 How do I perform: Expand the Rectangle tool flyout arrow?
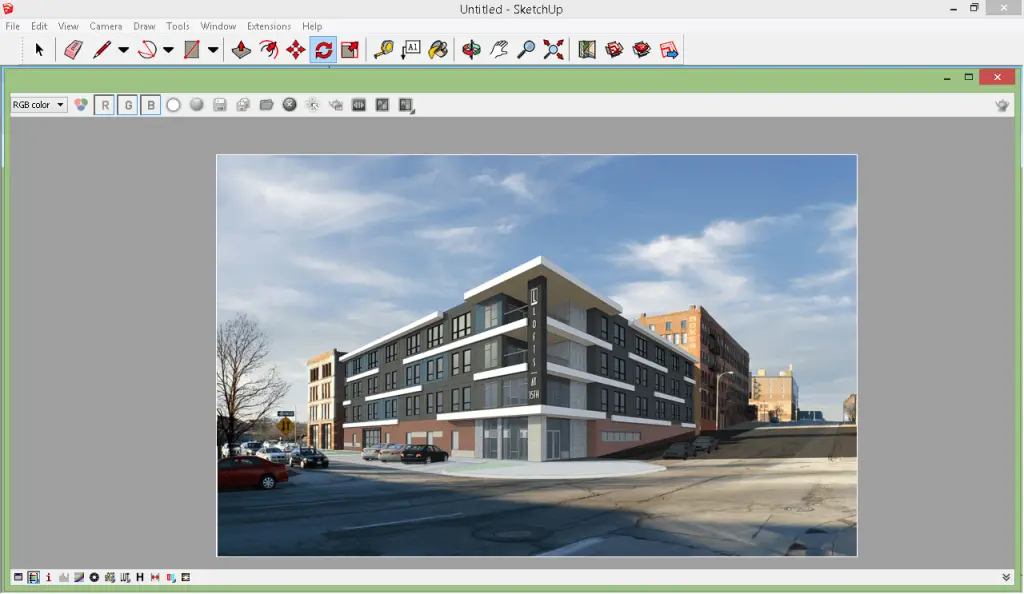(x=213, y=48)
